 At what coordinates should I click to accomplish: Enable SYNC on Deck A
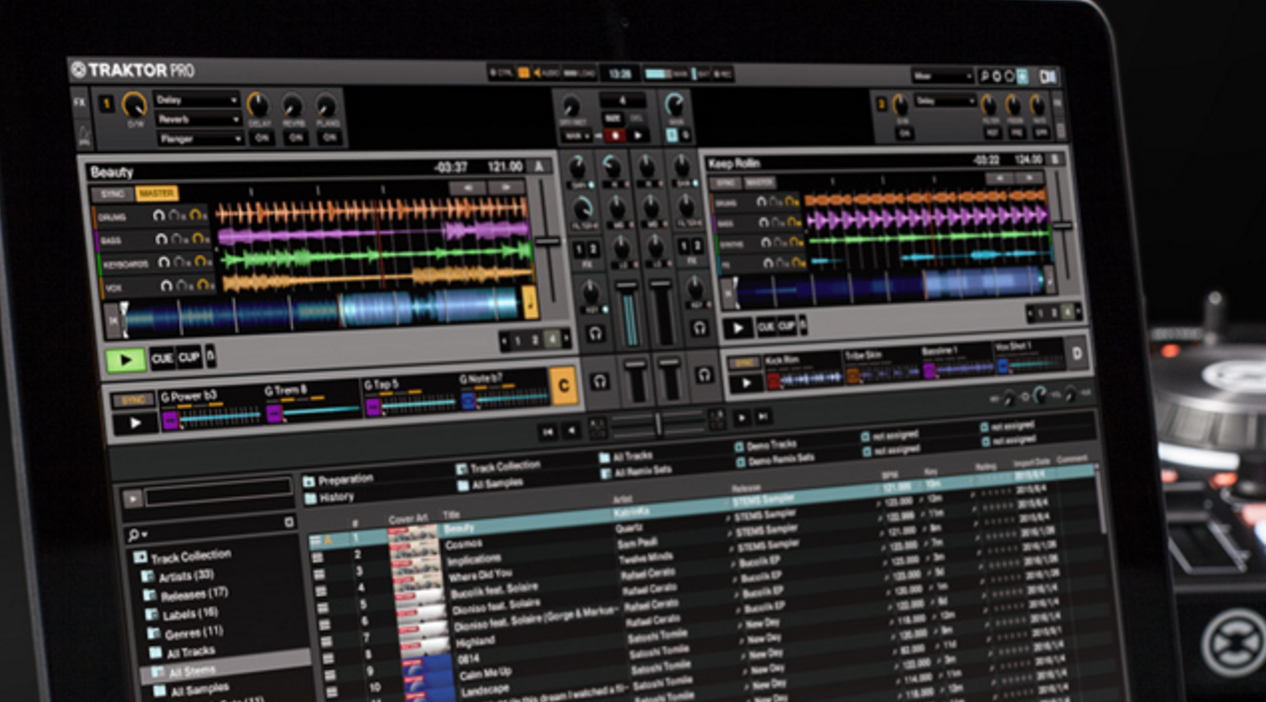[x=111, y=193]
